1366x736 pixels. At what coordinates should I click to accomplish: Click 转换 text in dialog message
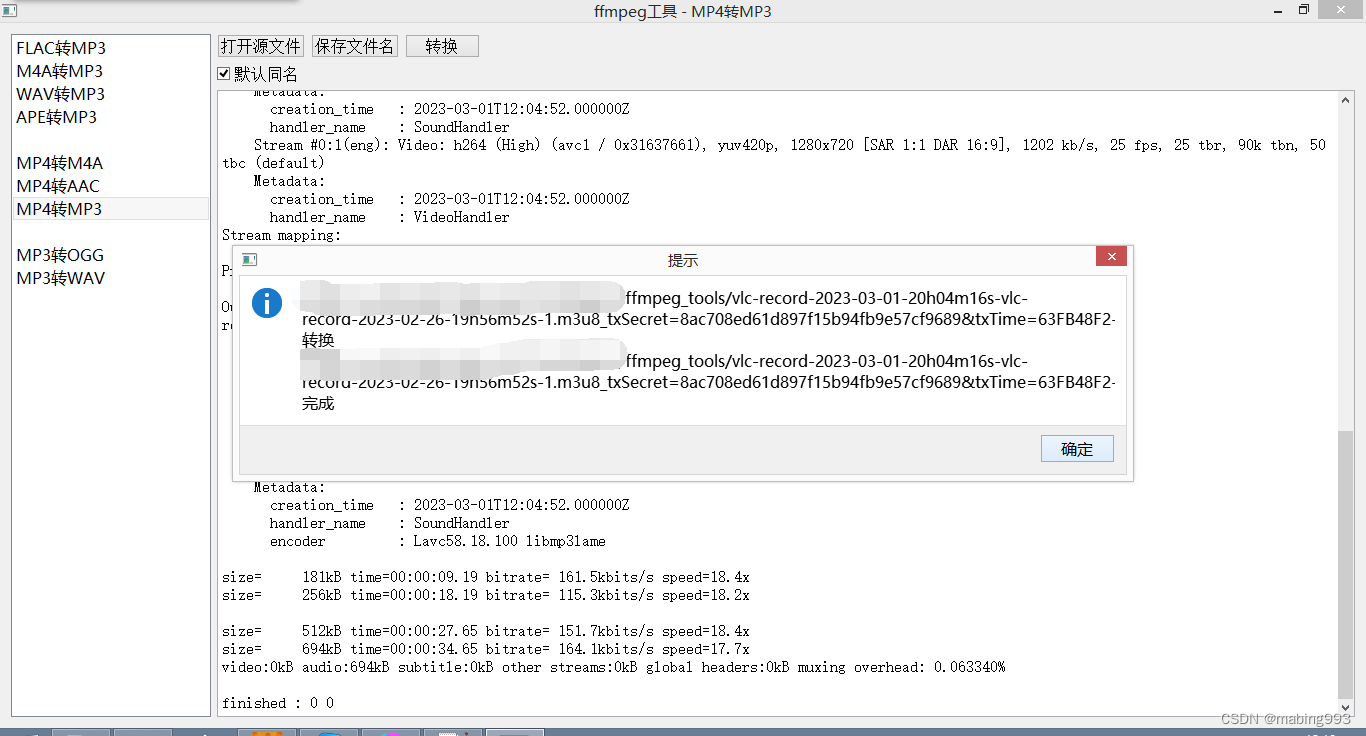[x=318, y=340]
